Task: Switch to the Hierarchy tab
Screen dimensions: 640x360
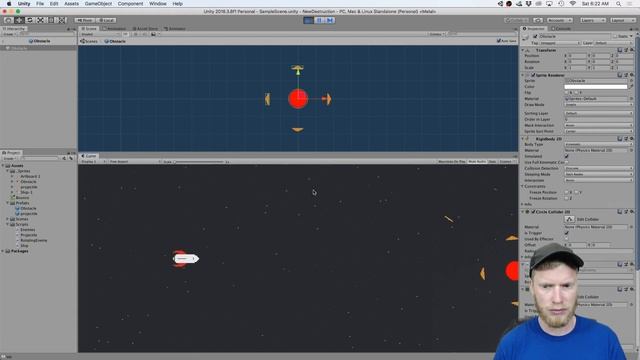Action: [14, 29]
